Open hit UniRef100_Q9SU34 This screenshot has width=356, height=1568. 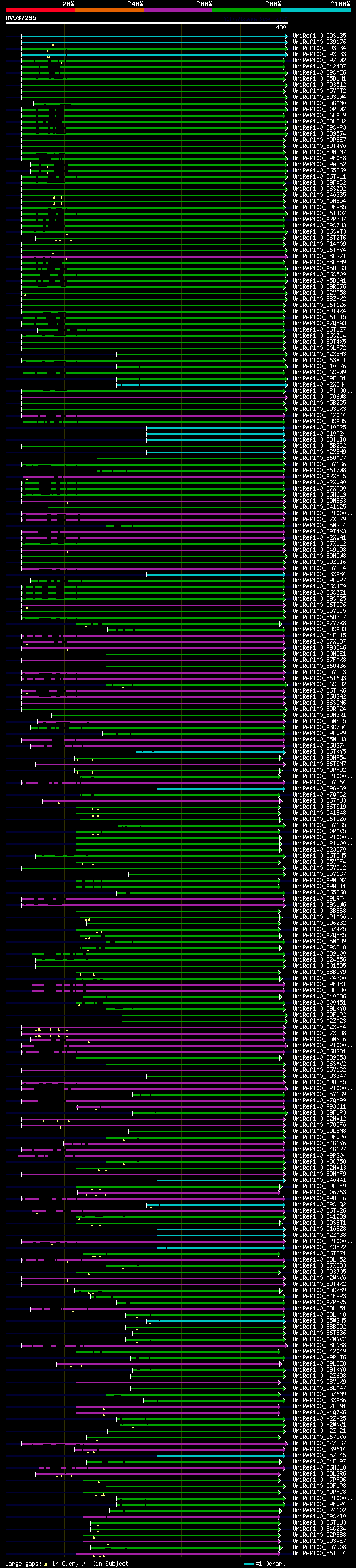(x=319, y=48)
